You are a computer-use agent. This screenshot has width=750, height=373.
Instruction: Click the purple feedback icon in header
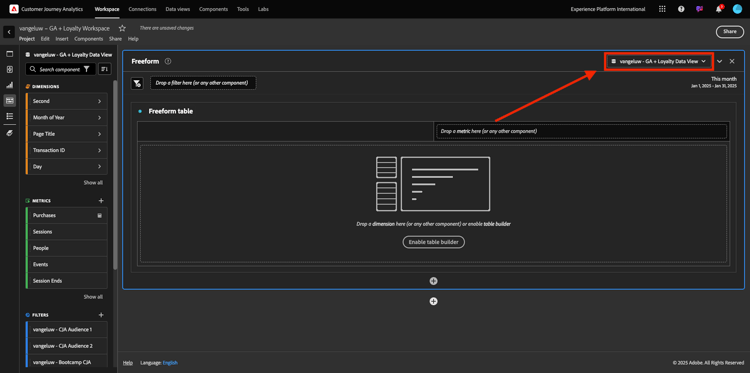699,9
